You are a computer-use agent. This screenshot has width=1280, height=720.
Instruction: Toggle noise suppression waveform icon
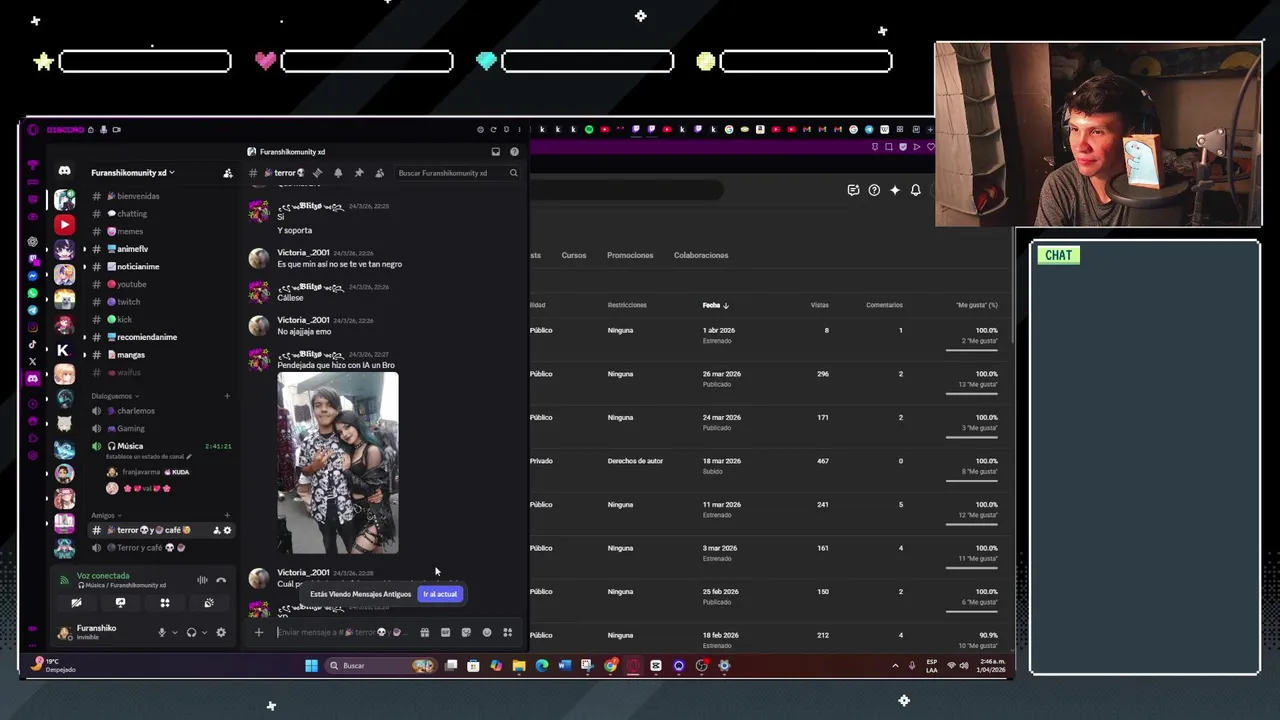[202, 580]
